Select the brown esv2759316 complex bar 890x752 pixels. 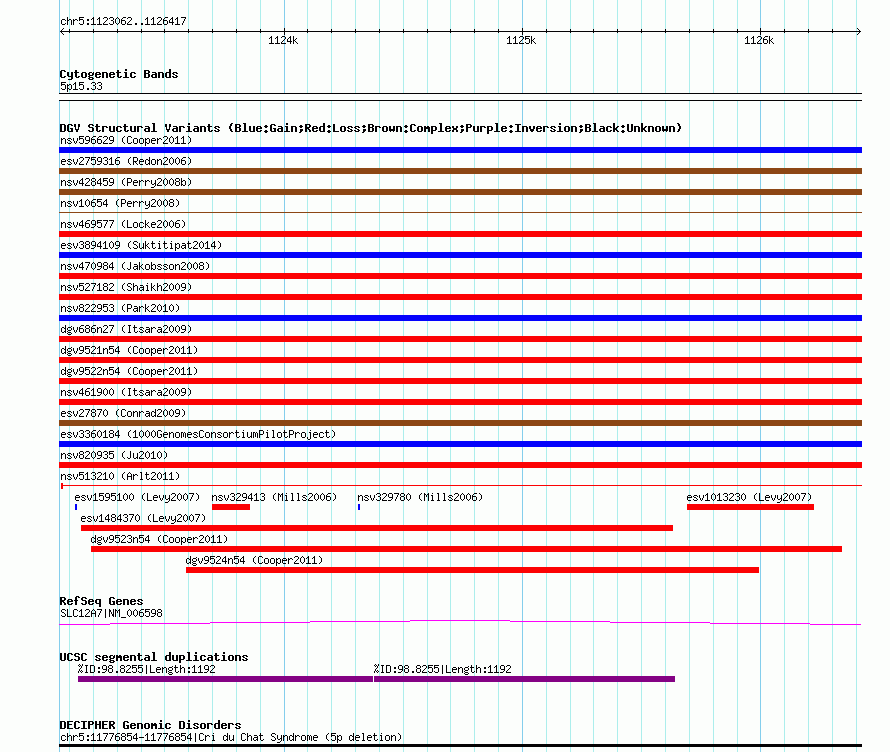[x=460, y=171]
